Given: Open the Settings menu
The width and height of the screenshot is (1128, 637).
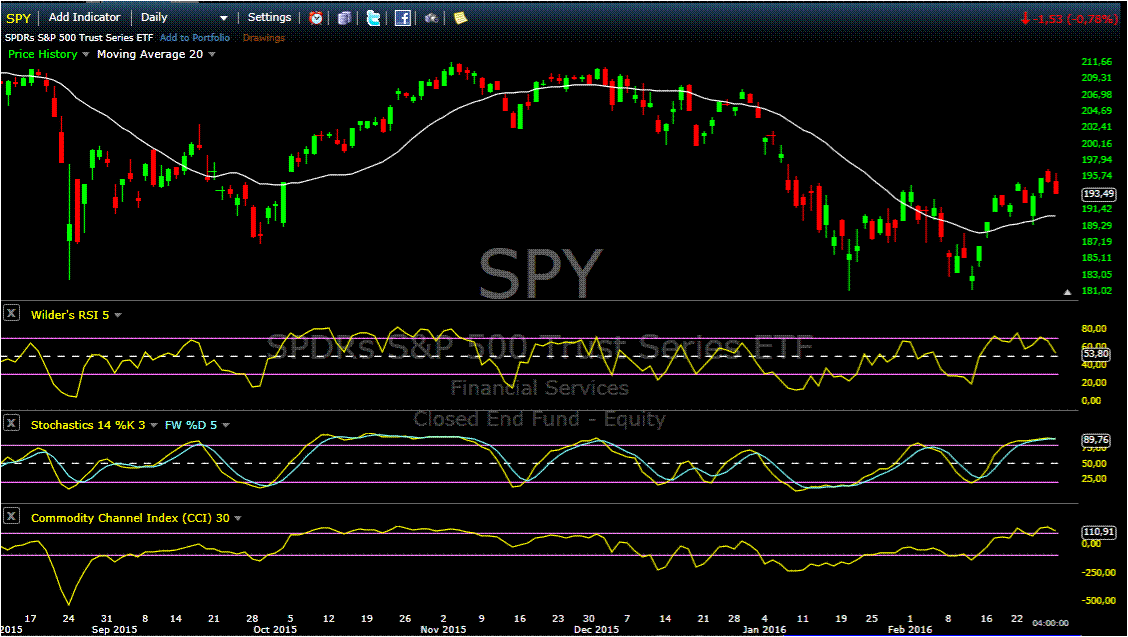Looking at the screenshot, I should coord(269,17).
